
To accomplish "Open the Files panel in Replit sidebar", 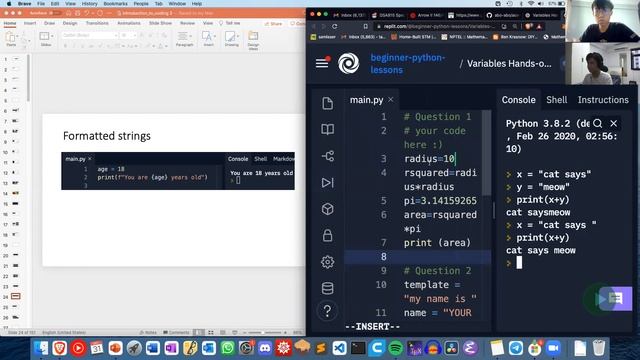I will (x=327, y=103).
